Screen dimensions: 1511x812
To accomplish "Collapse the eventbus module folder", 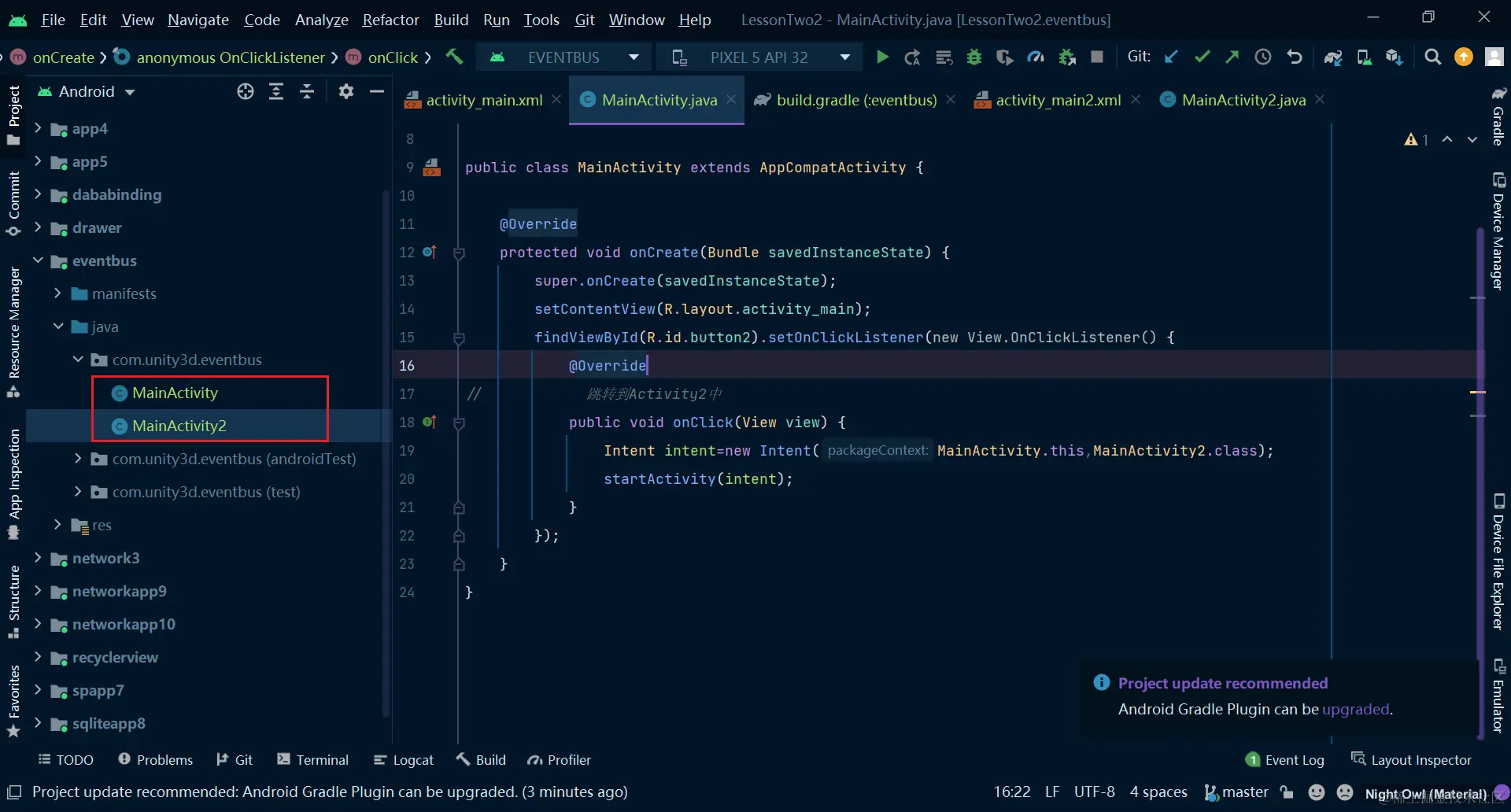I will tap(38, 260).
